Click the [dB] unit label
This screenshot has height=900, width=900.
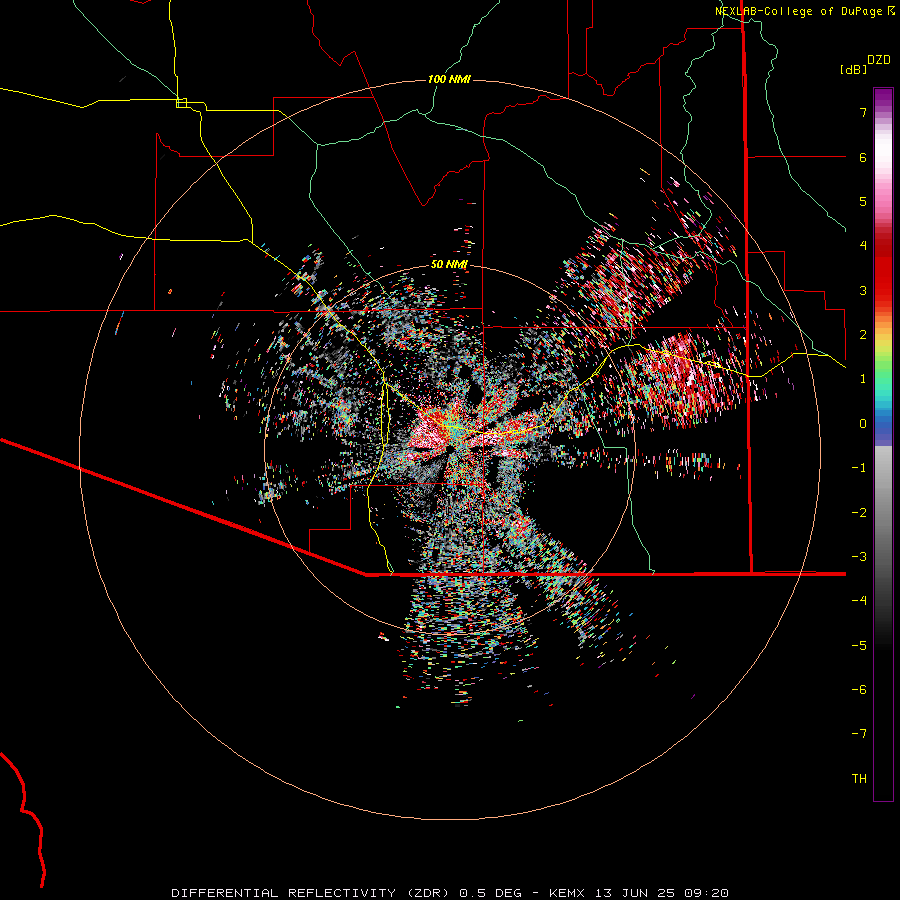(853, 69)
